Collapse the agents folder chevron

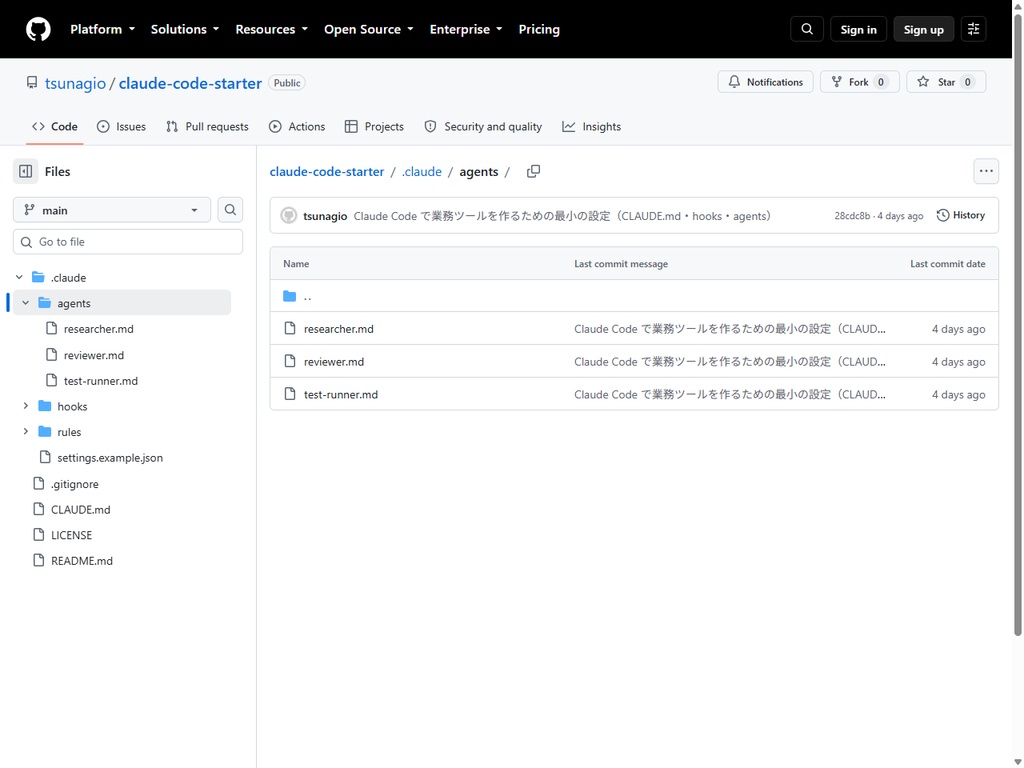coord(25,302)
